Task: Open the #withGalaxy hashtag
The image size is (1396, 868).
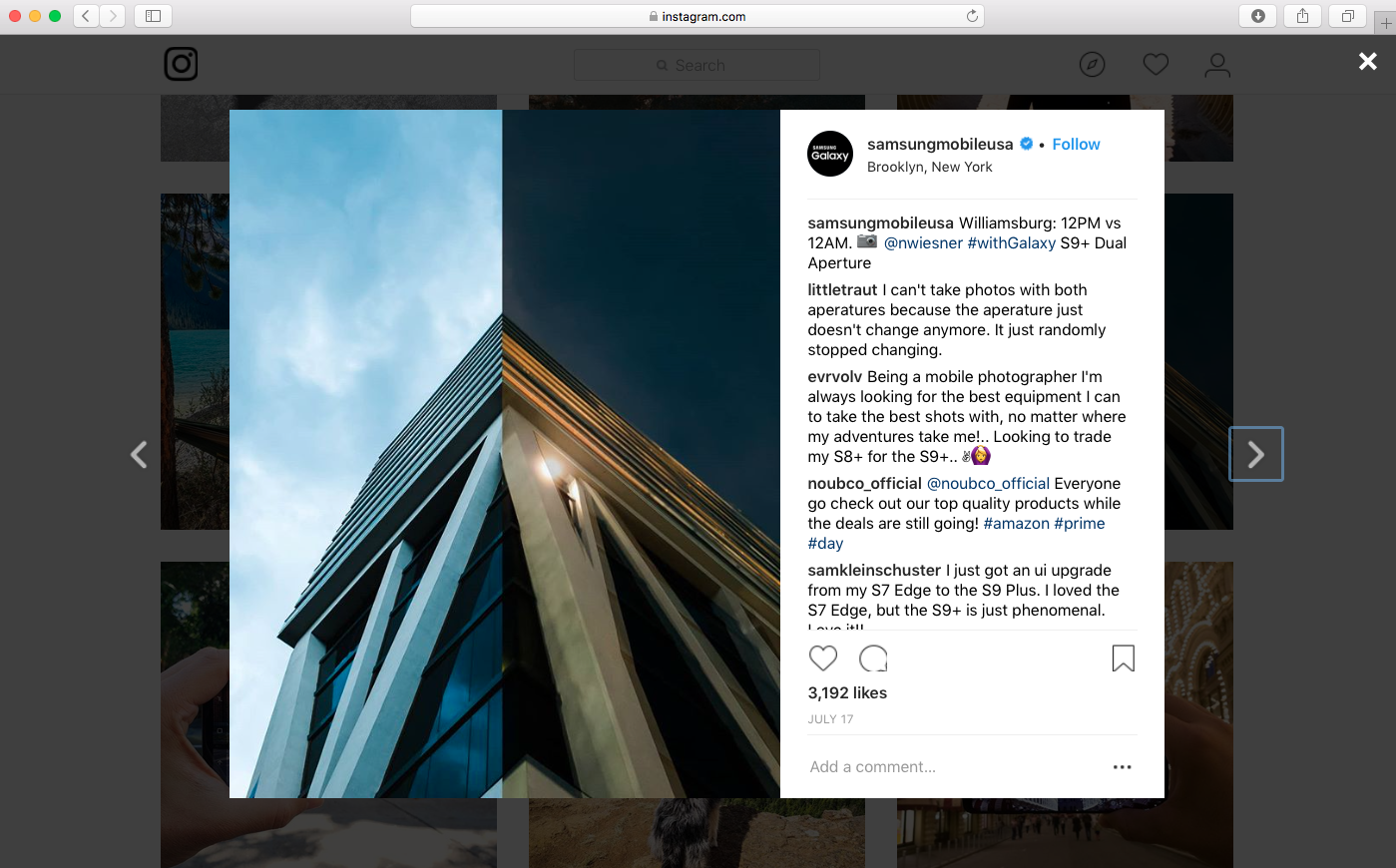Action: tap(1012, 242)
